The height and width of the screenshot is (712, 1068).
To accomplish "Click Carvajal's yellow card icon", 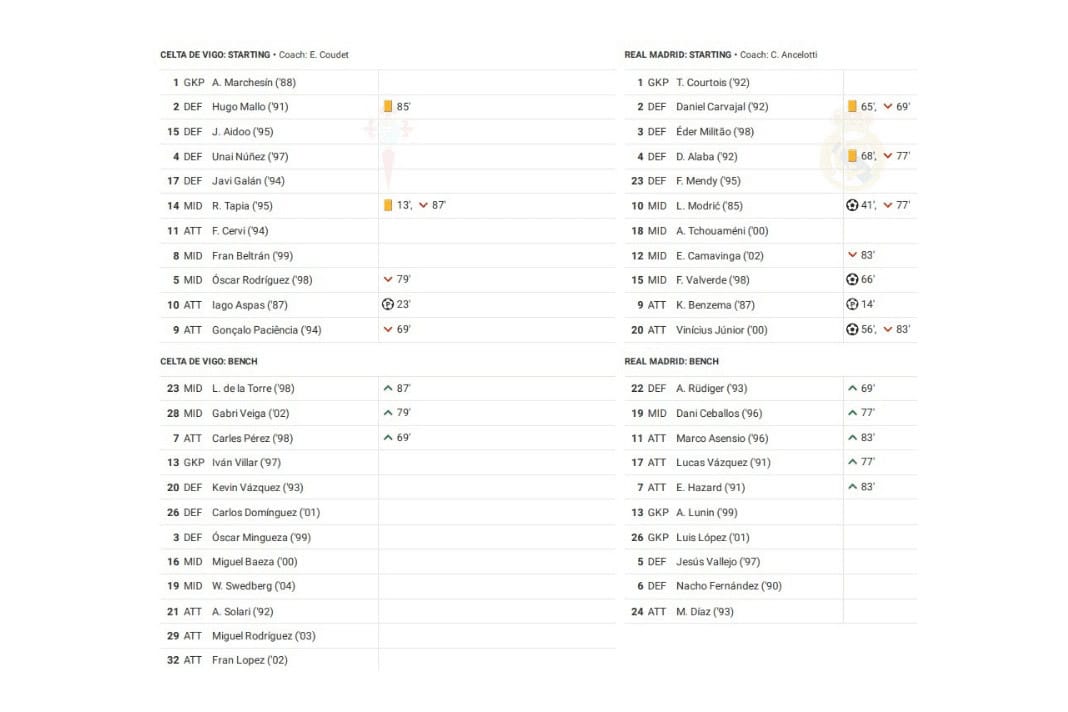I will pyautogui.click(x=852, y=106).
